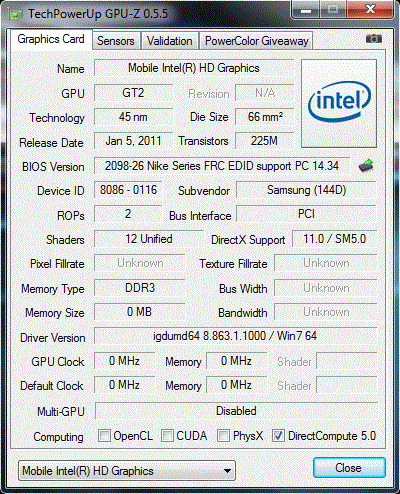Click the GPU field showing GT2

point(133,93)
